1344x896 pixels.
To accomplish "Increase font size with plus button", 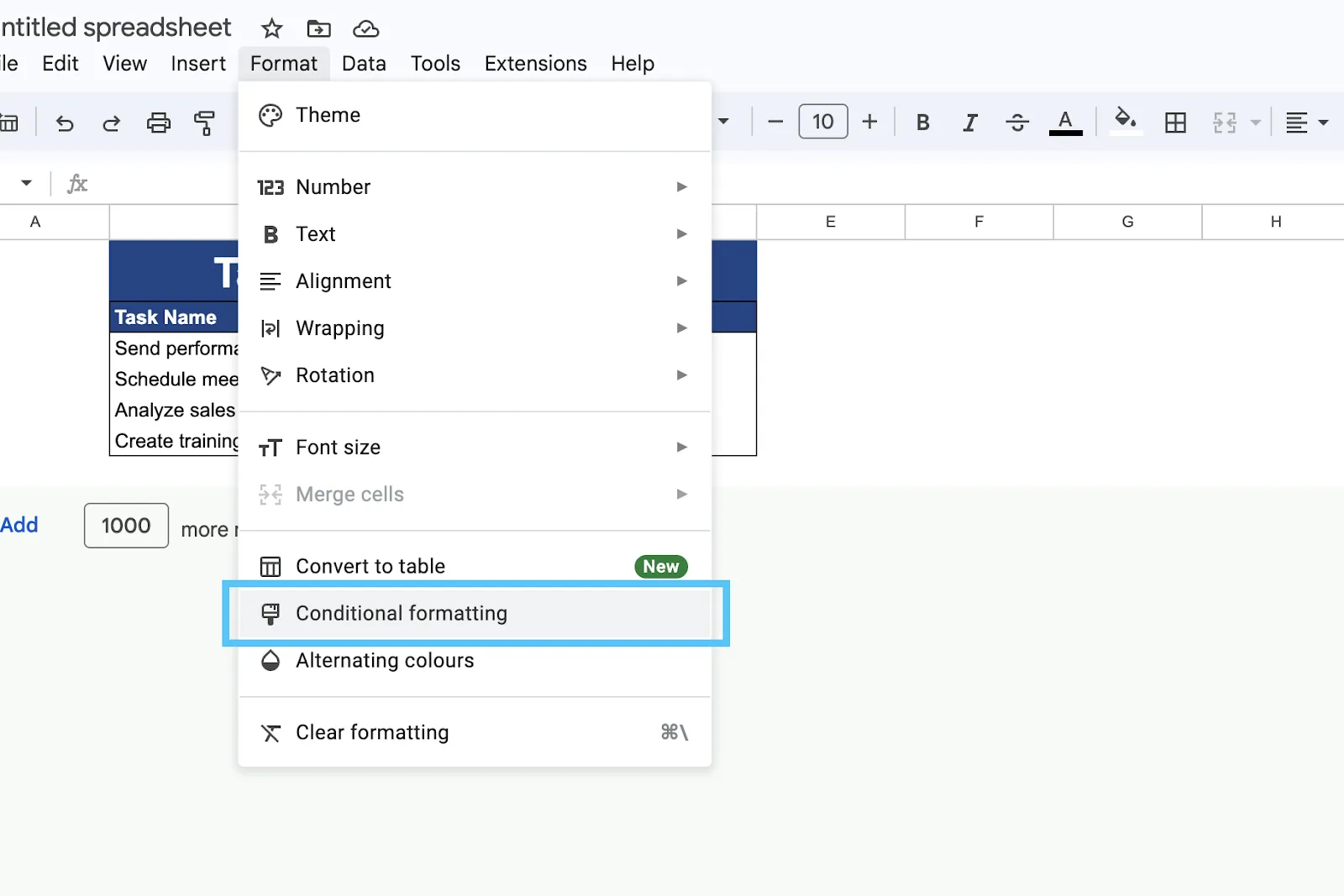I will point(869,122).
